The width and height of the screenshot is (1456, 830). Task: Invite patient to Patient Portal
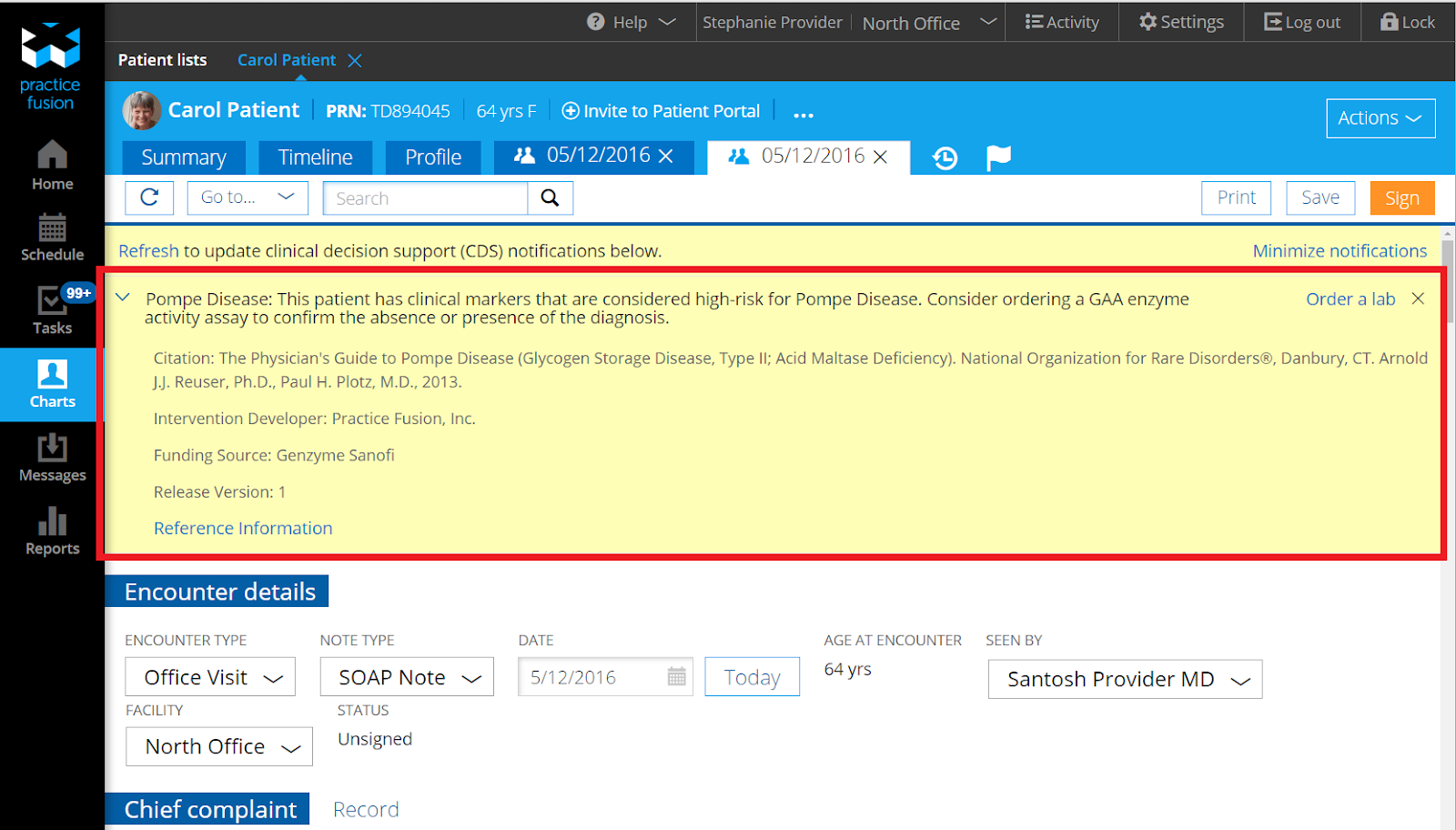pyautogui.click(x=661, y=111)
